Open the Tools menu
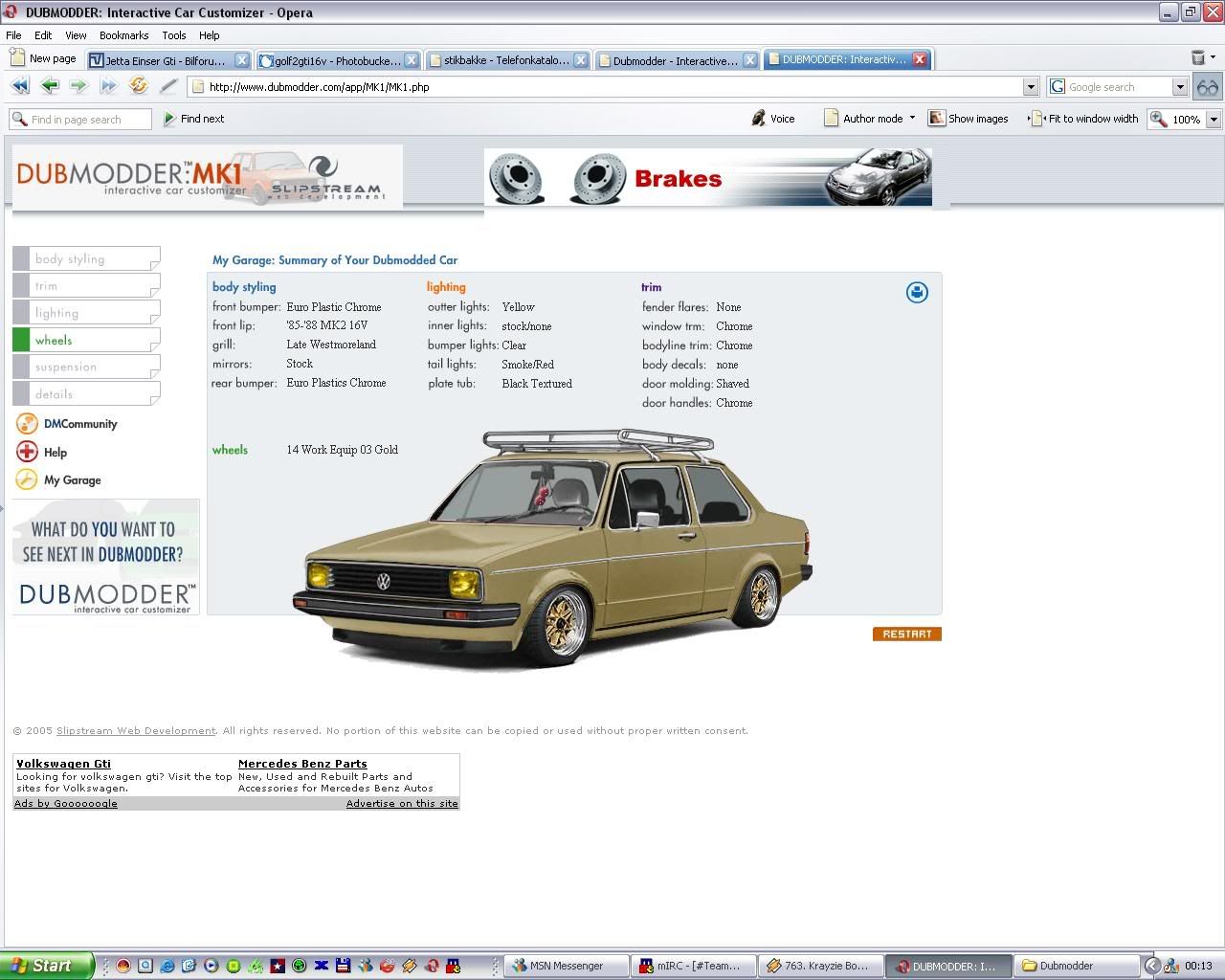1225x980 pixels. click(x=174, y=35)
